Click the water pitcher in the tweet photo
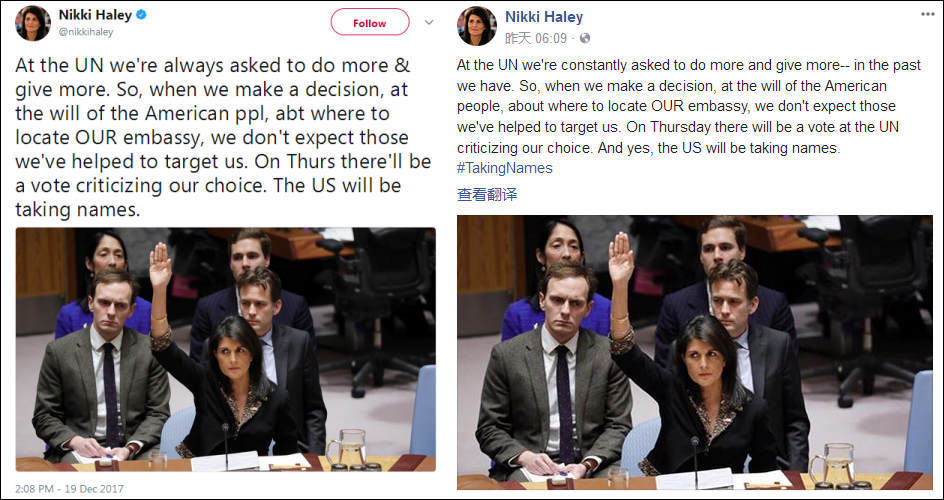 coord(347,448)
